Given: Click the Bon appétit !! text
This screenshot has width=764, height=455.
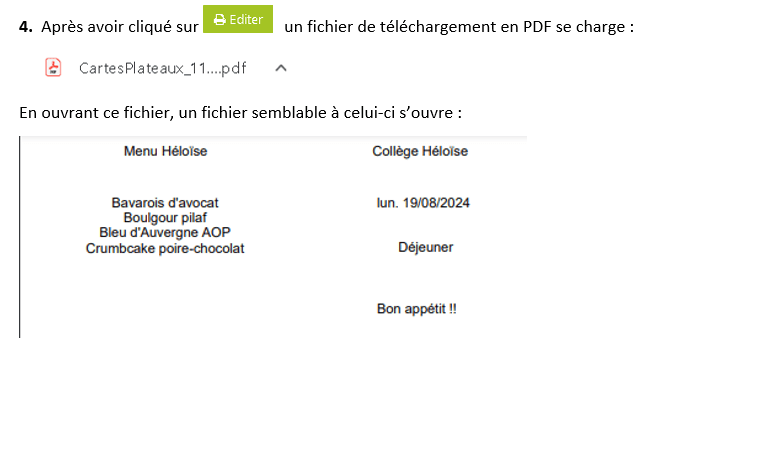Looking at the screenshot, I should [417, 309].
